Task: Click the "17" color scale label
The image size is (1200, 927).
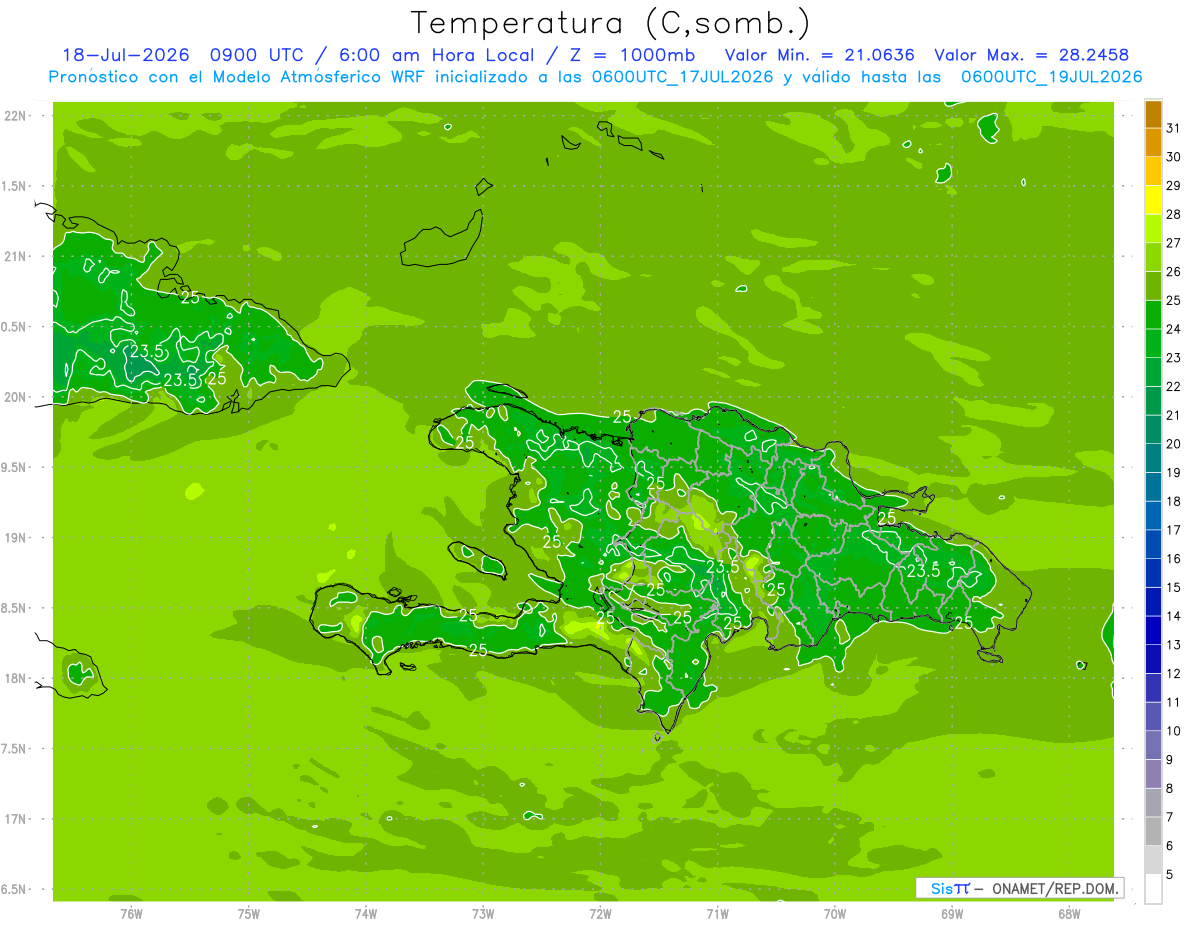Action: [1174, 530]
